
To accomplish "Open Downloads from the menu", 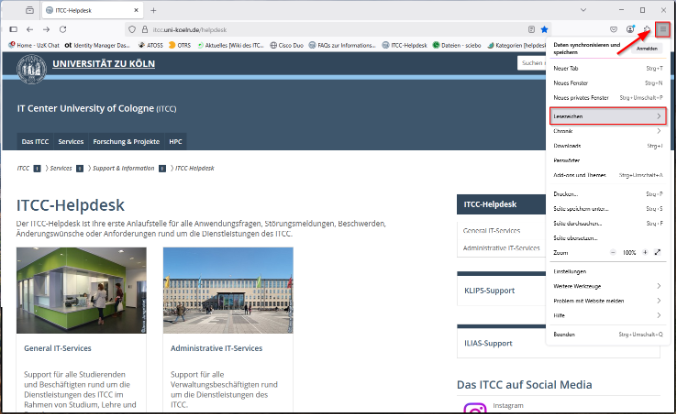I will [608, 146].
